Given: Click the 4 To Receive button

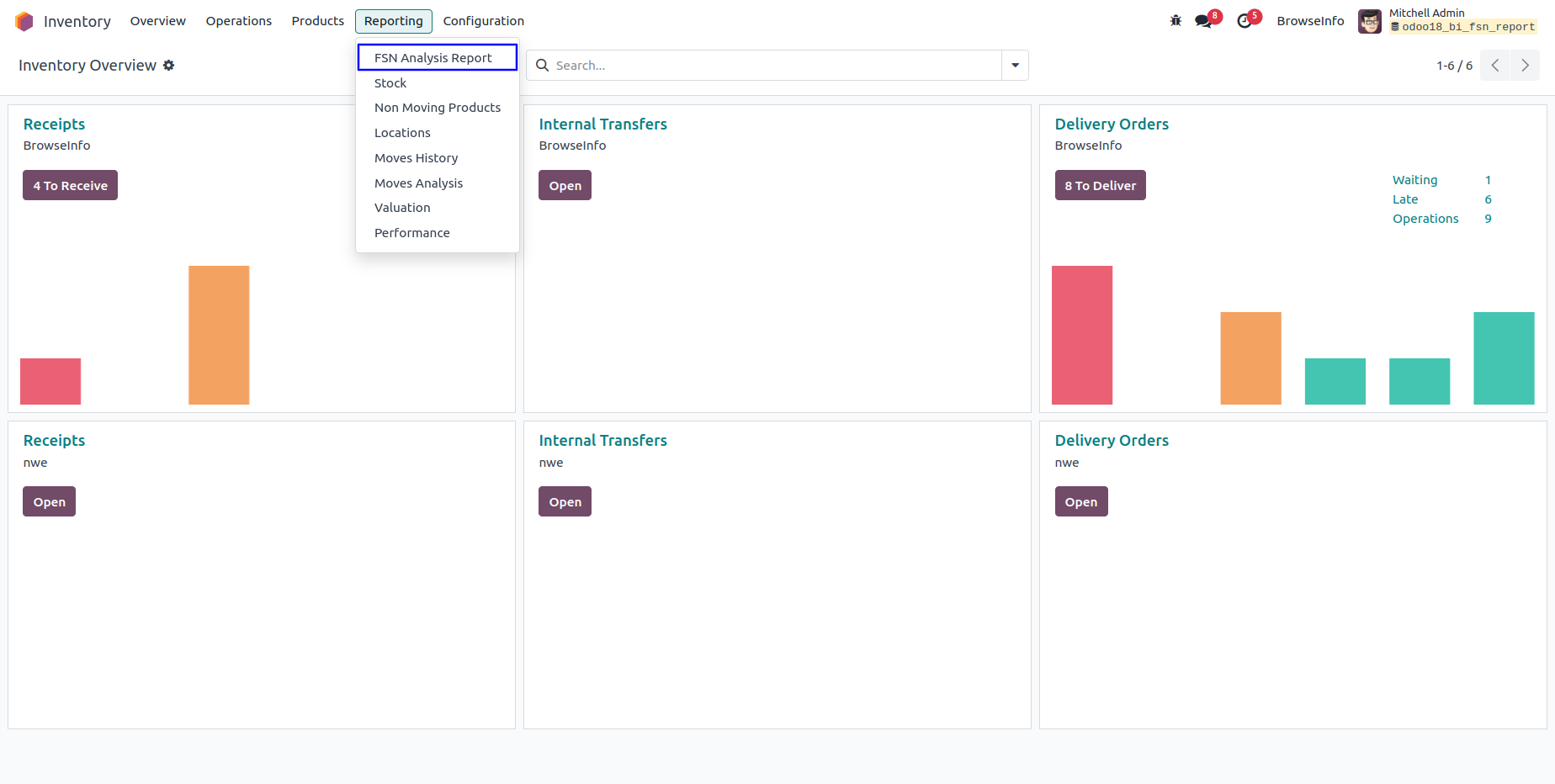Looking at the screenshot, I should [x=71, y=186].
